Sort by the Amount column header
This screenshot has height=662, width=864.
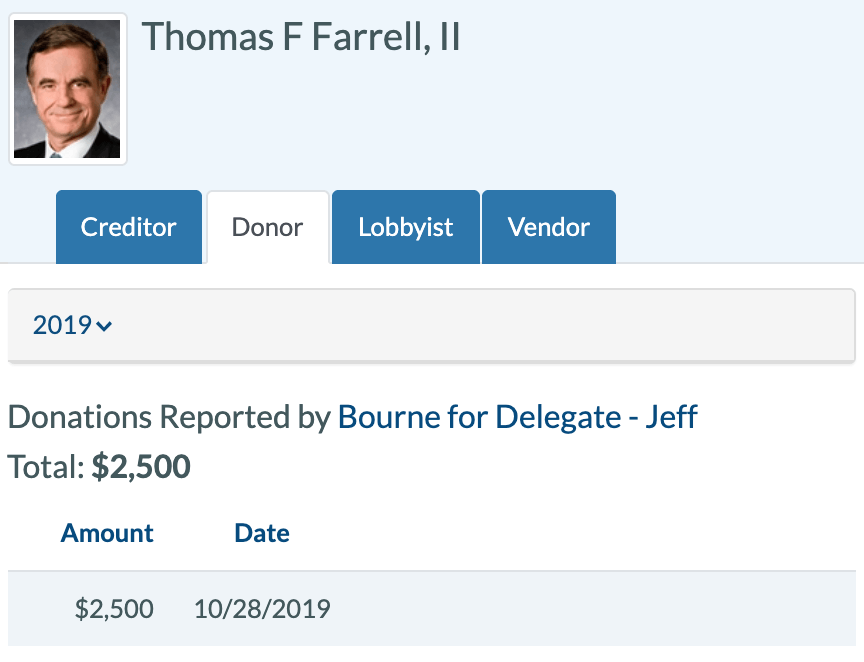[x=107, y=533]
